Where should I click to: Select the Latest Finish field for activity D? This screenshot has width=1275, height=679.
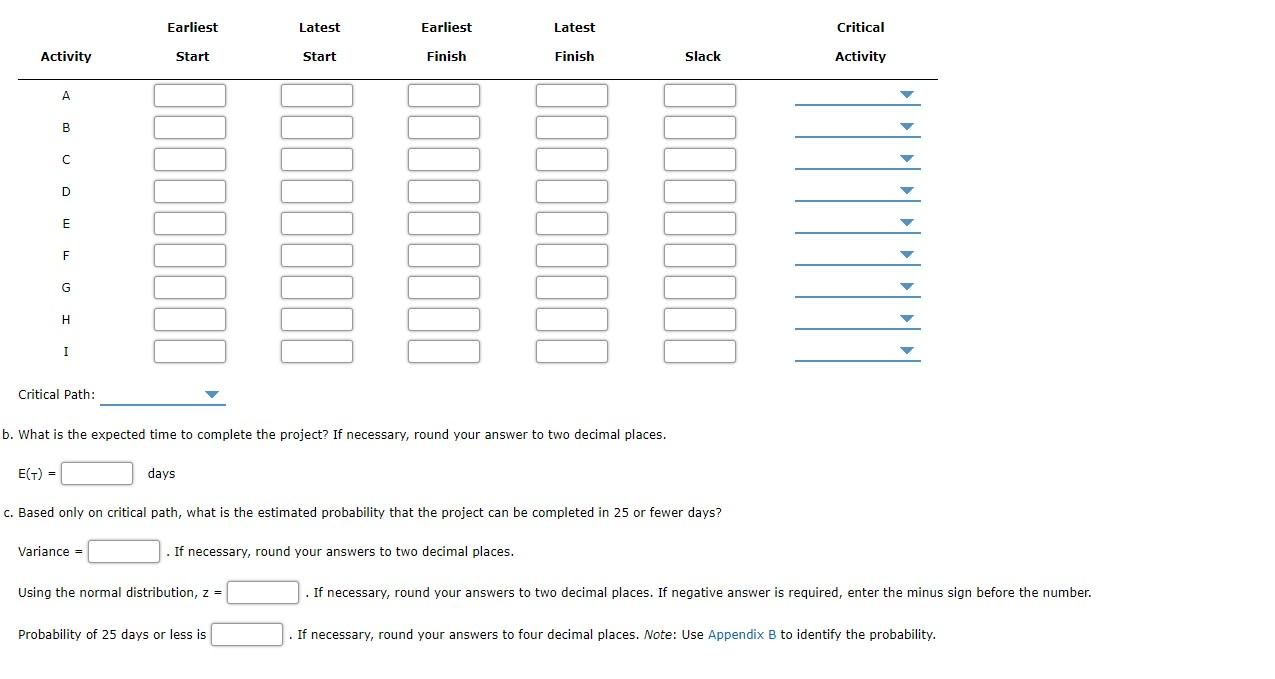click(x=572, y=191)
